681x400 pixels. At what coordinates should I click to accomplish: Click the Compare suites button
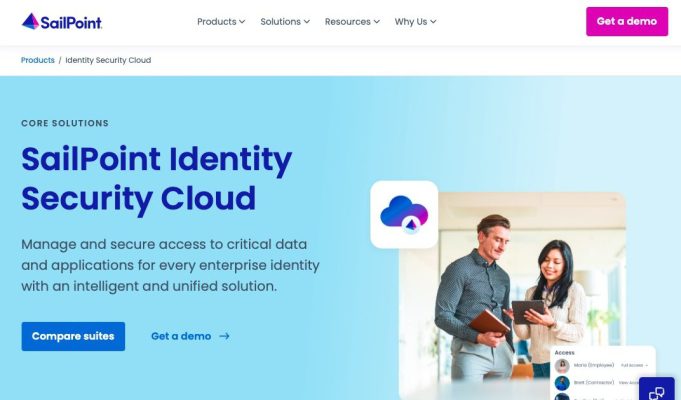(x=73, y=336)
